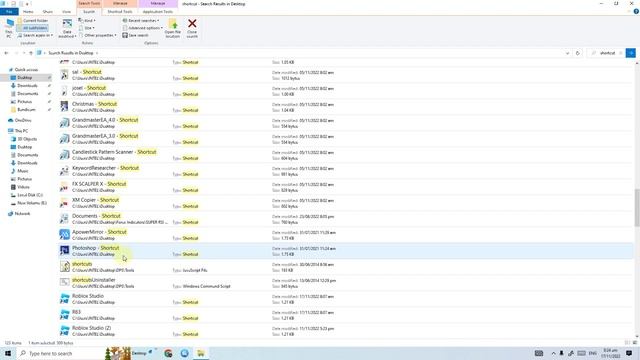Expand the Advanced options dropdown
Image resolution: width=640 pixels, height=360 pixels.
pyautogui.click(x=142, y=28)
